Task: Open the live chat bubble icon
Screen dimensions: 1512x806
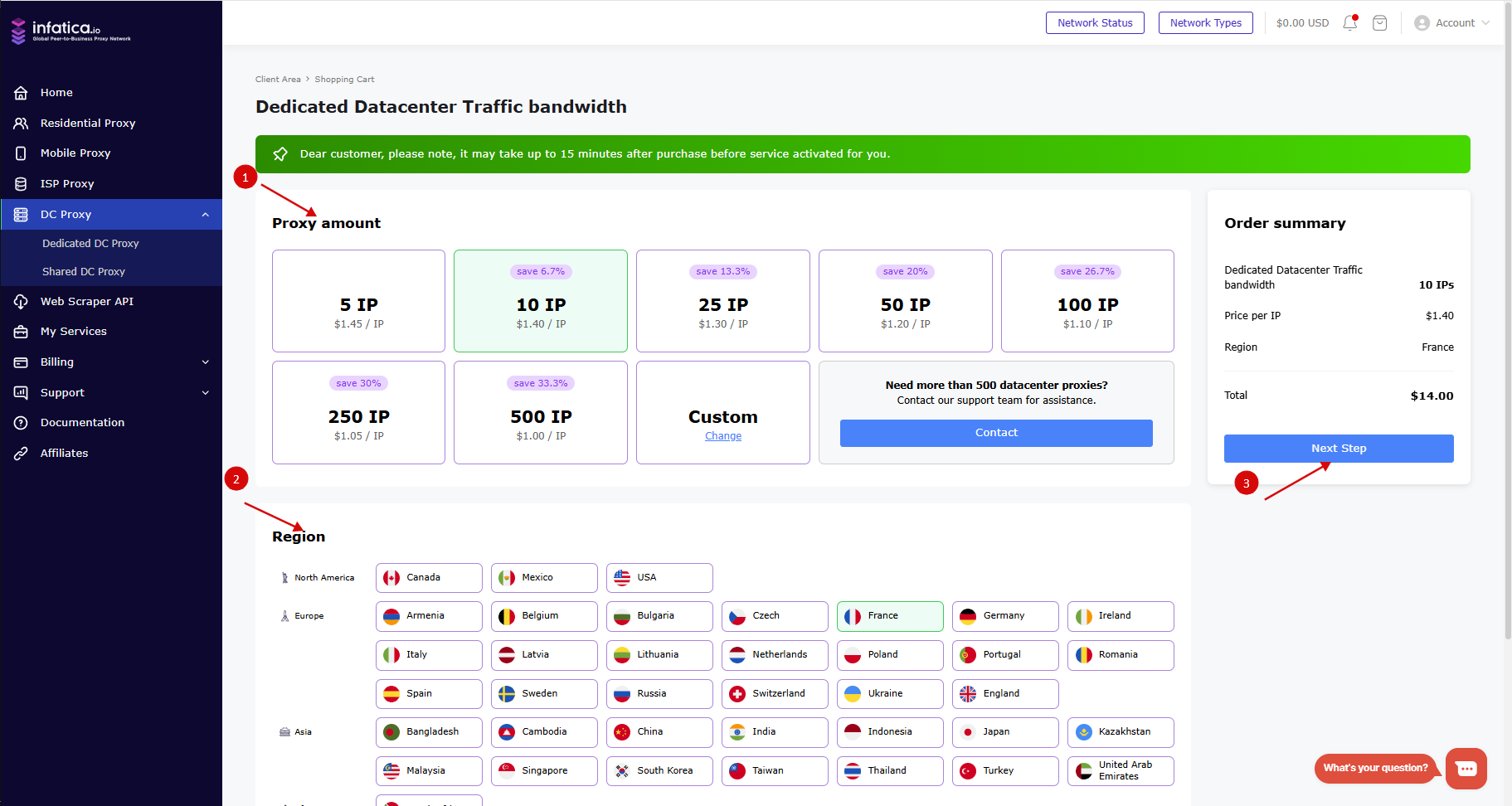Action: pyautogui.click(x=1466, y=769)
